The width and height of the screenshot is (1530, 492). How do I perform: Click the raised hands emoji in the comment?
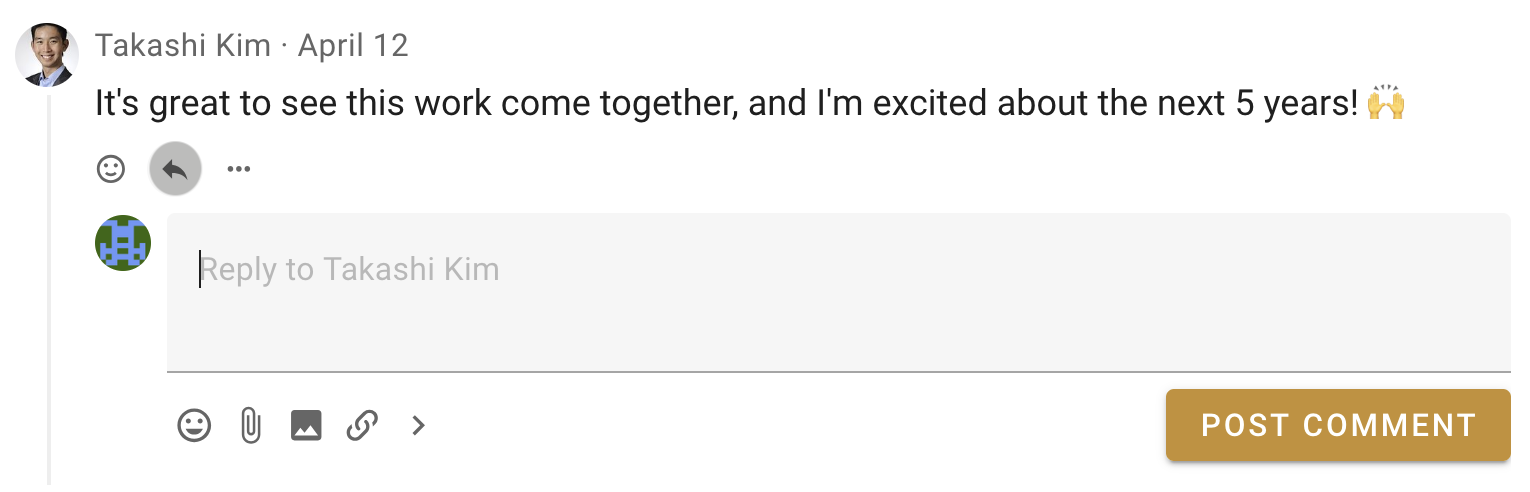point(1386,103)
